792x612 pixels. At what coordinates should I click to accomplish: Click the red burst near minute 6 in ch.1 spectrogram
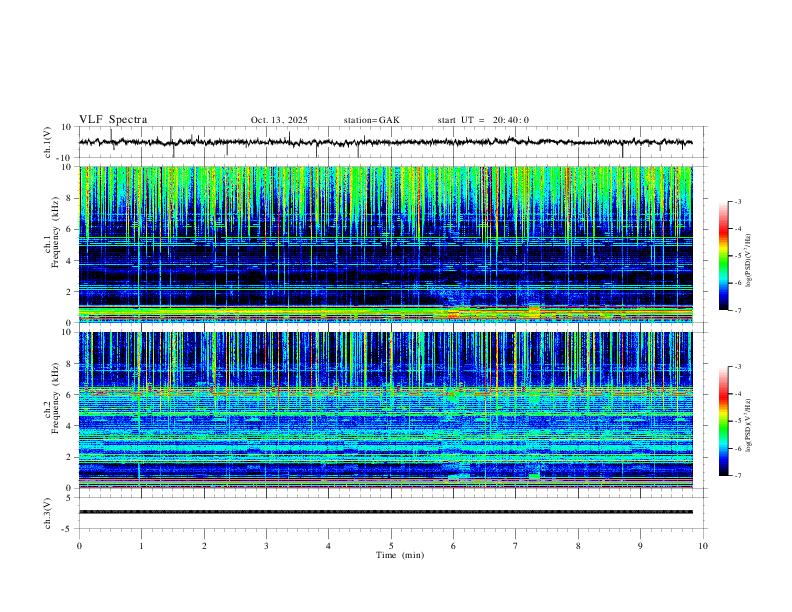453,315
